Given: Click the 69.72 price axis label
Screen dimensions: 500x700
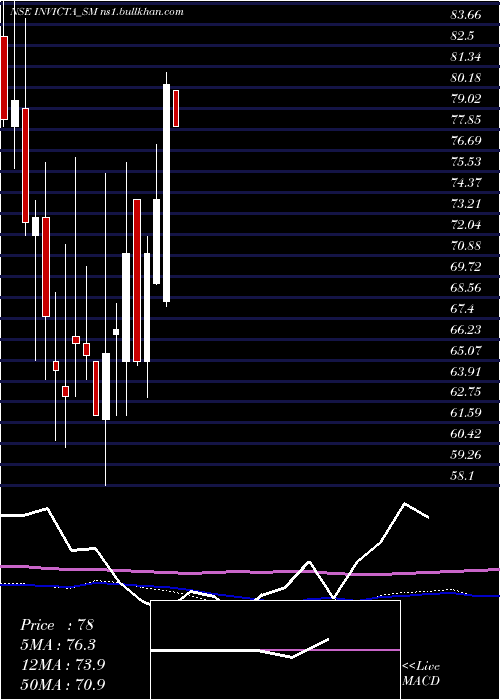Looking at the screenshot, I should click(x=466, y=267).
